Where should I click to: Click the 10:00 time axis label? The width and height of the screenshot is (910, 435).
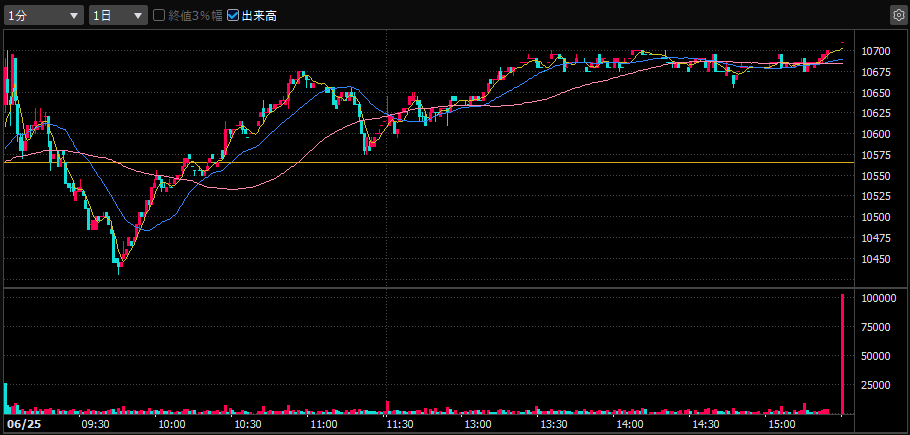point(173,425)
